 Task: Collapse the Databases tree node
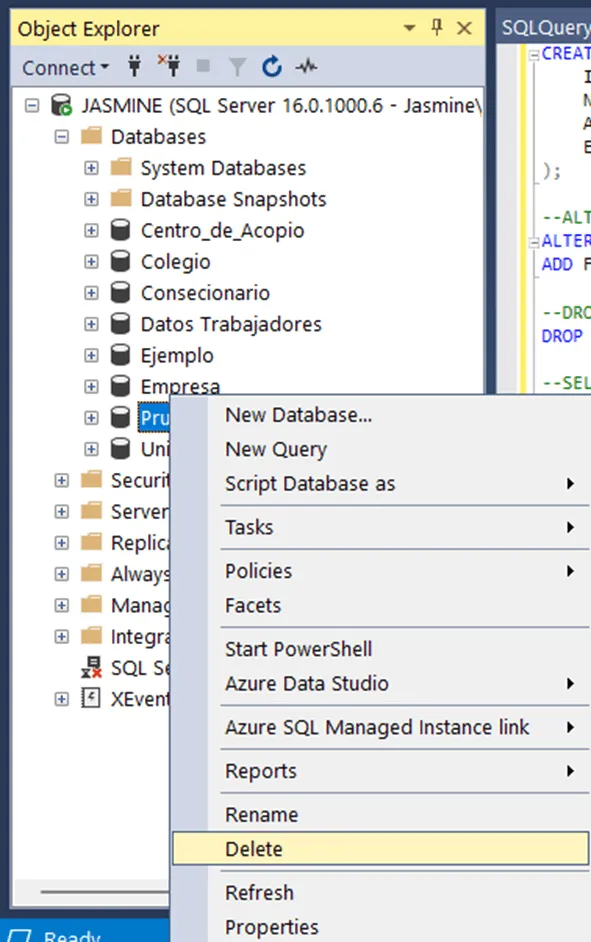62,136
